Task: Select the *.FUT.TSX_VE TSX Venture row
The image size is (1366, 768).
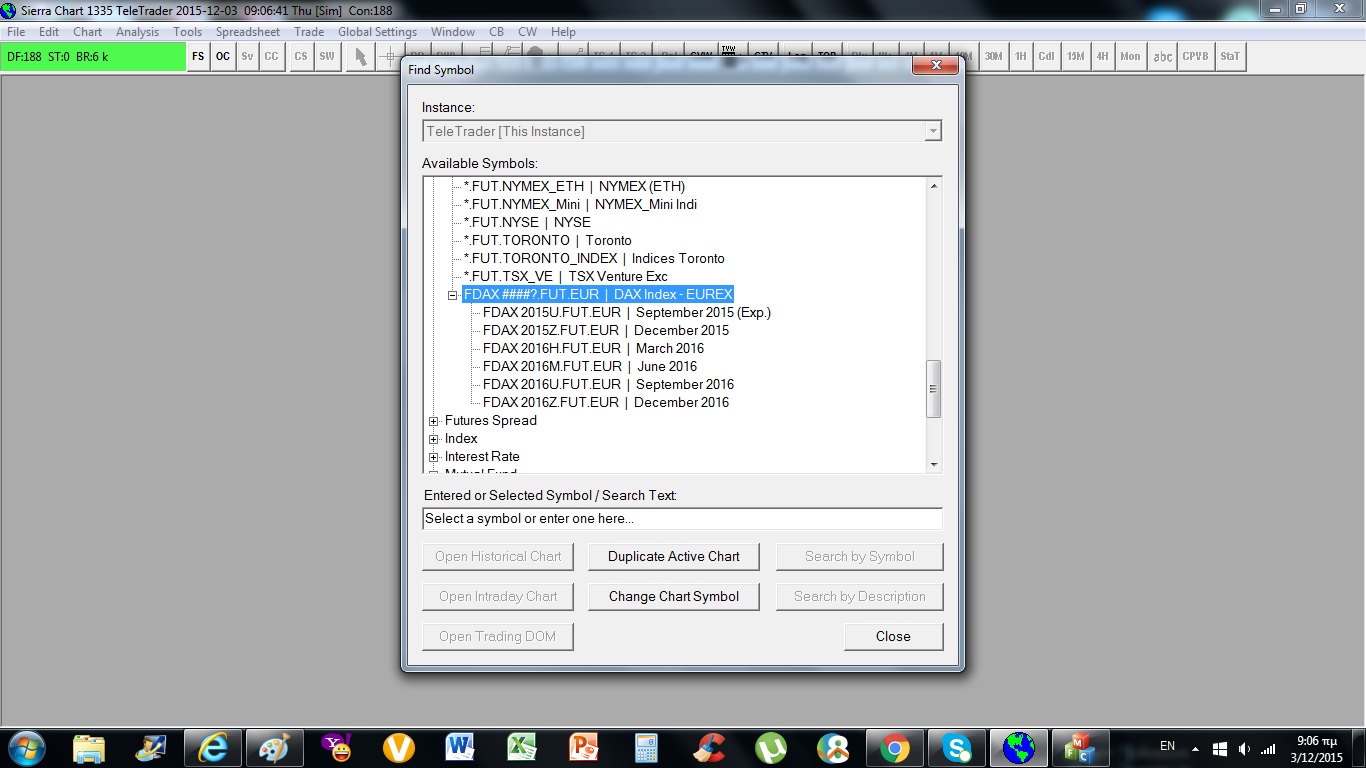Action: 566,276
